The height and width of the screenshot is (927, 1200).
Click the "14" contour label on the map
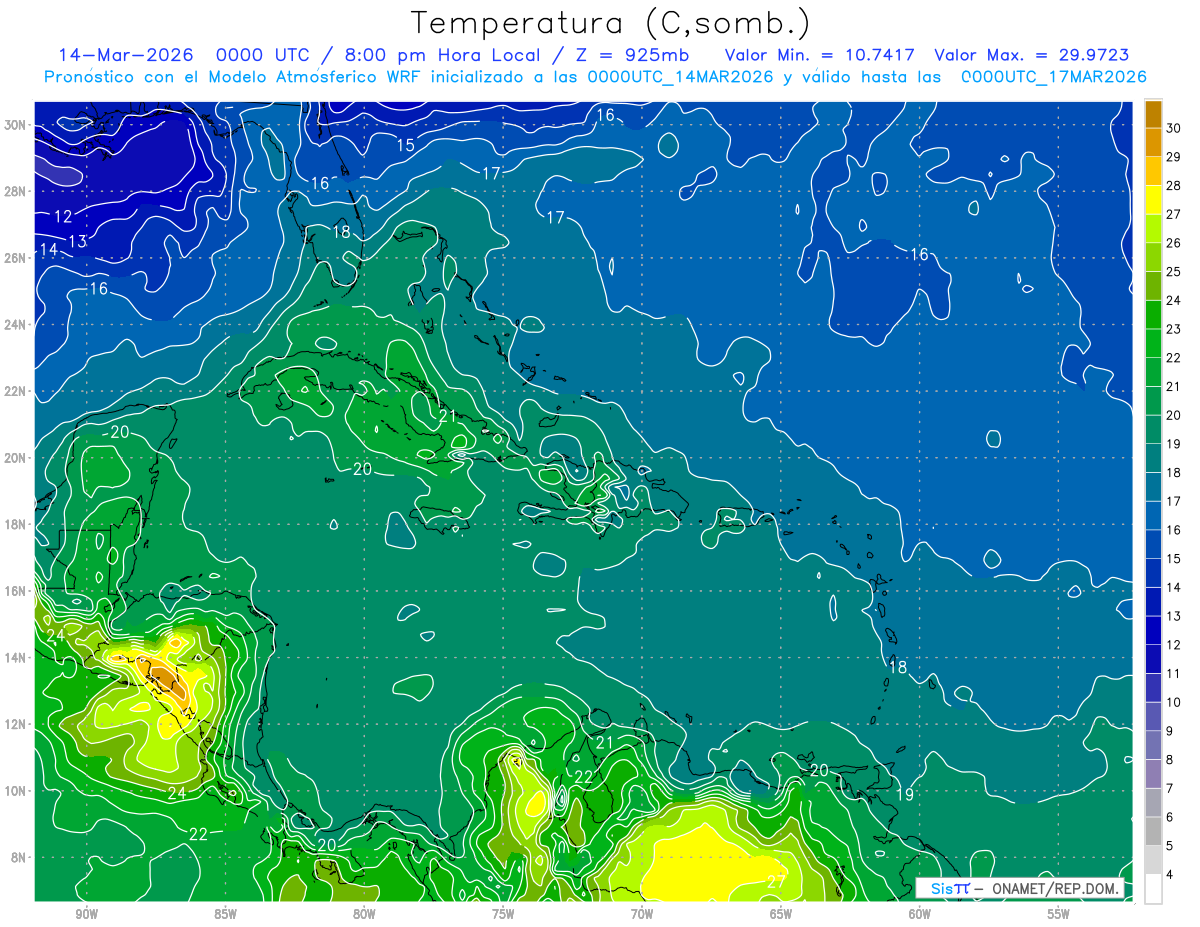coord(48,248)
